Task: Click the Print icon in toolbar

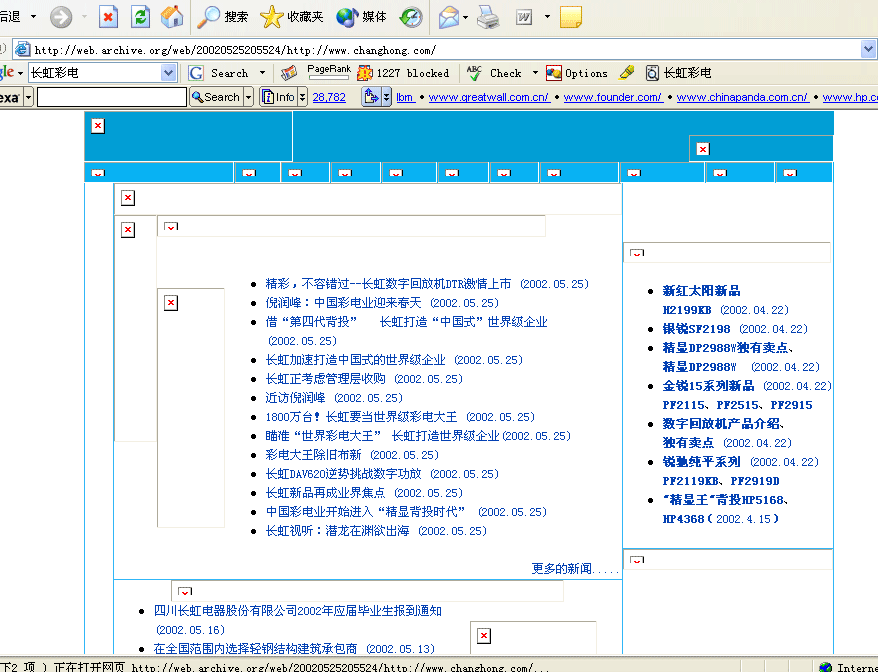Action: (487, 17)
